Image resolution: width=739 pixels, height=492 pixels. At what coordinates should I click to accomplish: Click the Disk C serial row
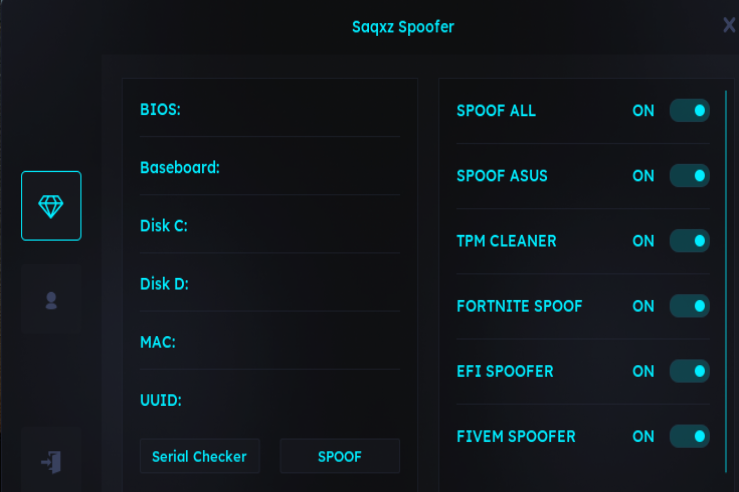(x=269, y=226)
